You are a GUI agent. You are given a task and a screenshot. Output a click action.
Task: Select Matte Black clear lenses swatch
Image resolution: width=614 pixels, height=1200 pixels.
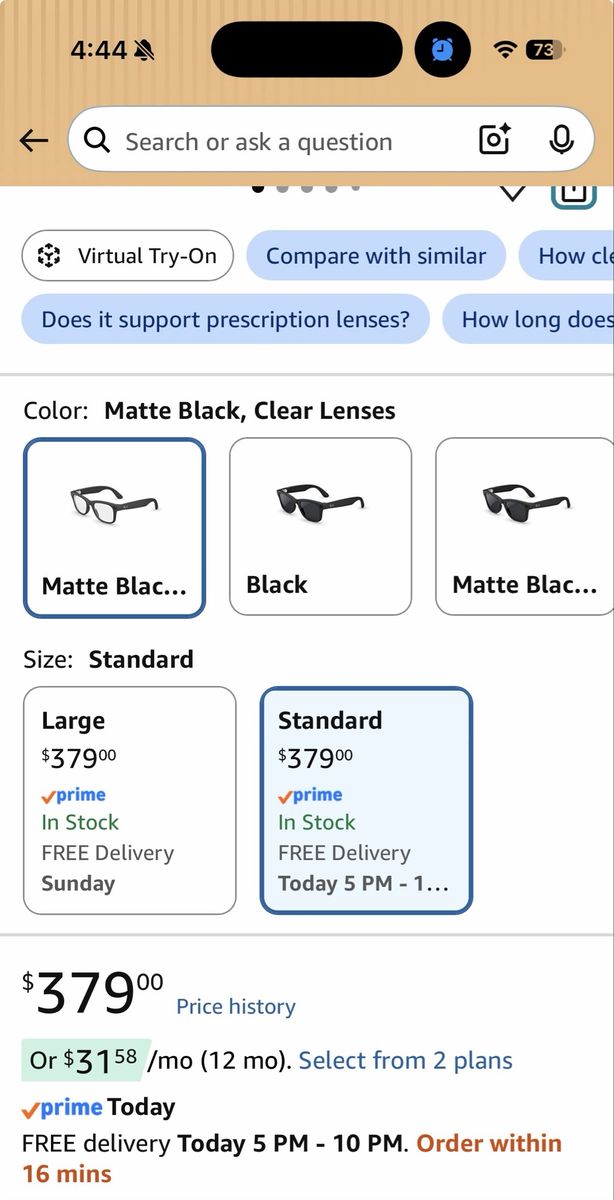click(115, 527)
